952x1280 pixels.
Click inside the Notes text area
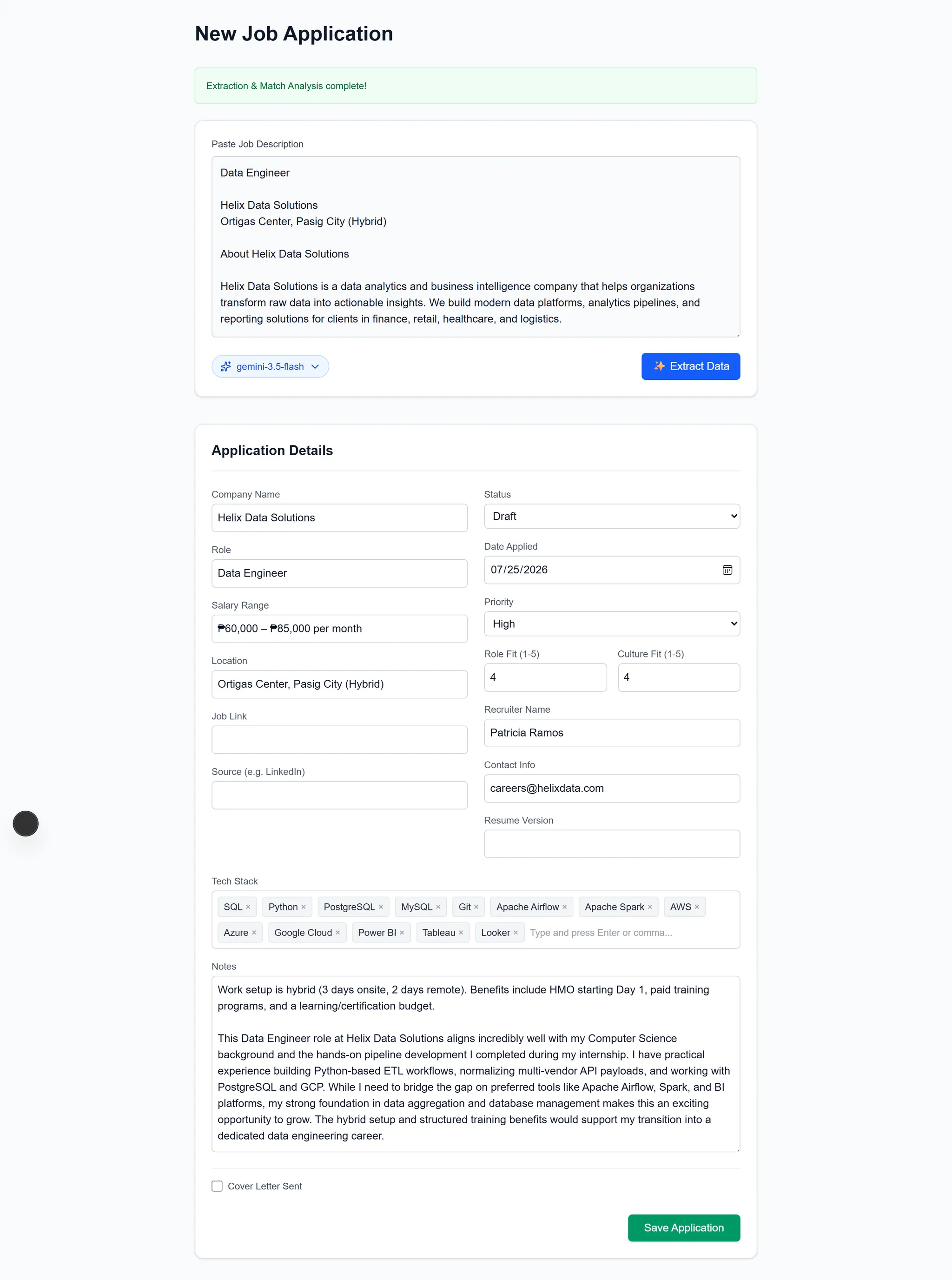(476, 1064)
